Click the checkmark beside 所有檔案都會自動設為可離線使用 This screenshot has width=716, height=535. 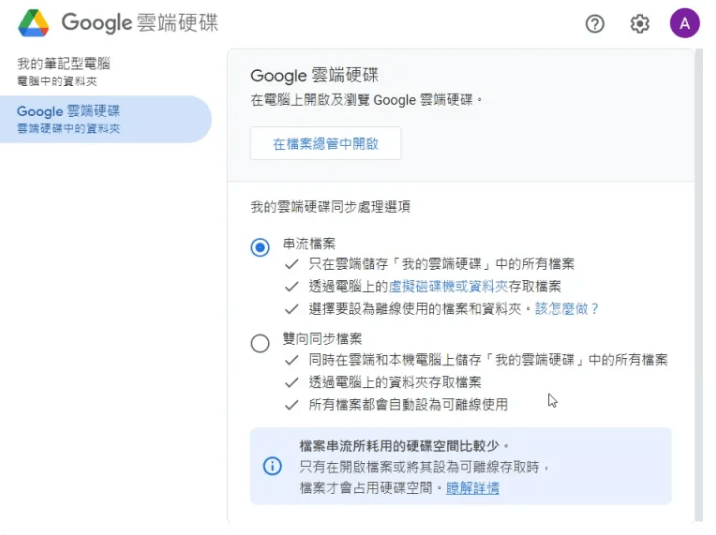pyautogui.click(x=292, y=405)
